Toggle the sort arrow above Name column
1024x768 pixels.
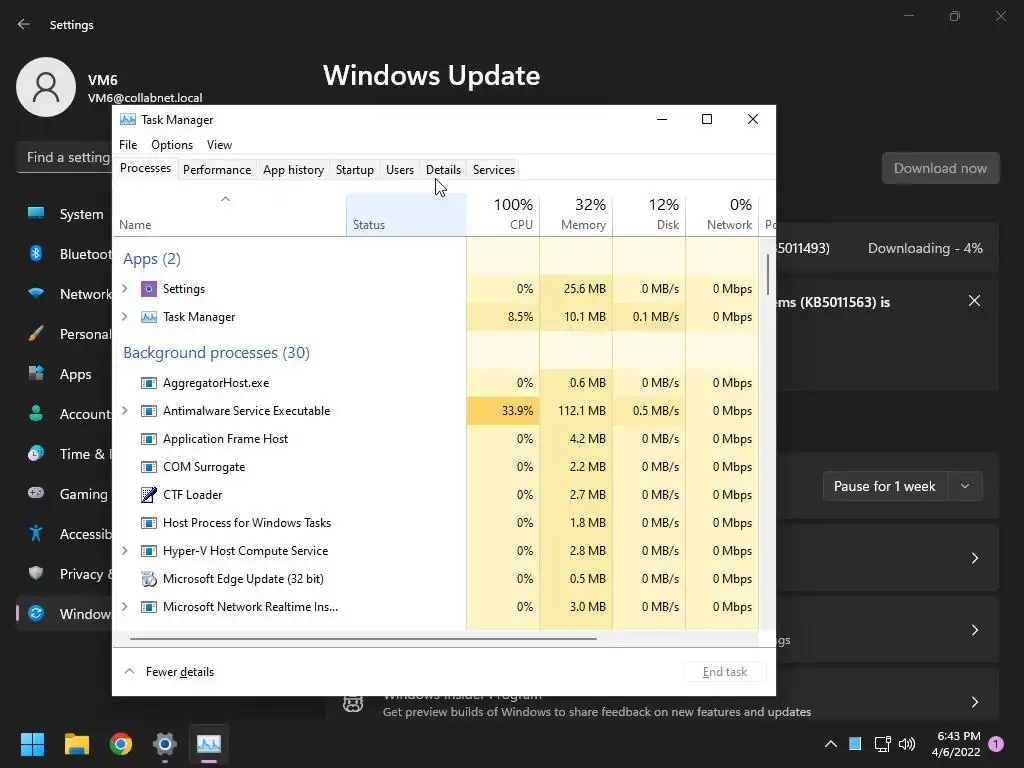225,199
